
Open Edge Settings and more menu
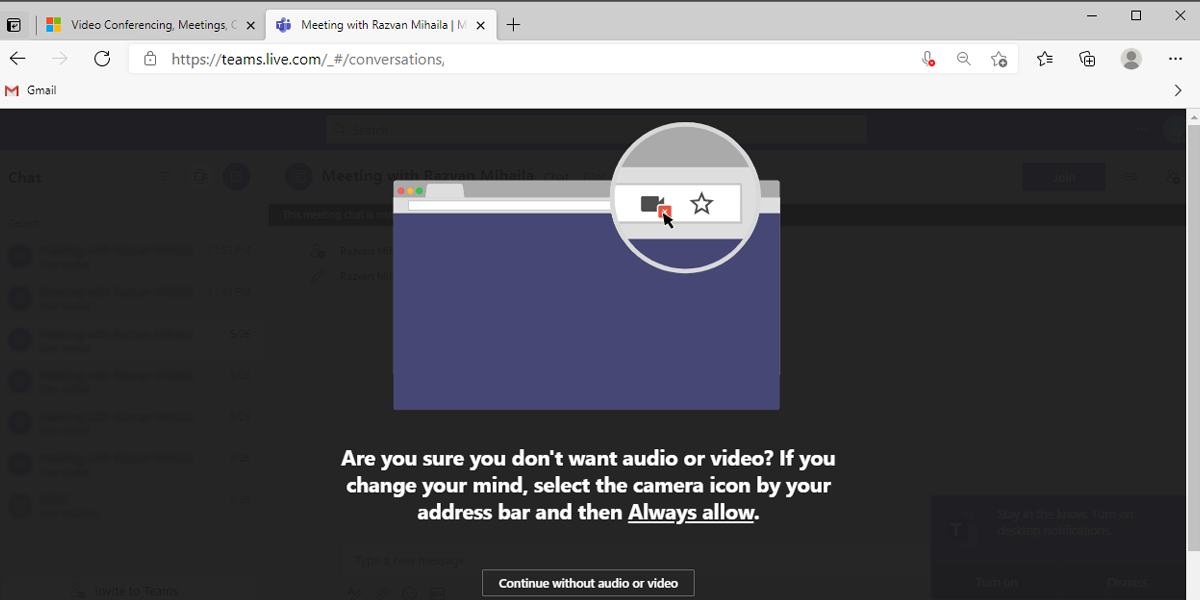[x=1175, y=59]
